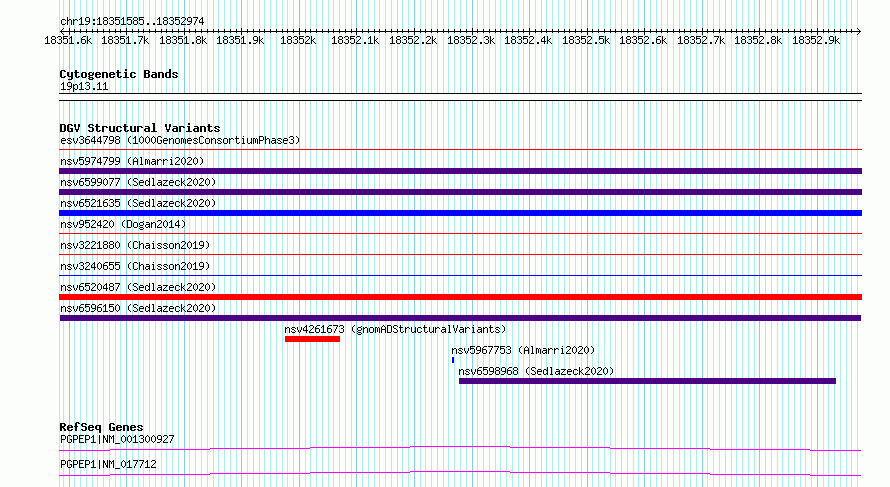The width and height of the screenshot is (890, 487).
Task: Click the thin red line for nsv952420
Action: click(460, 234)
